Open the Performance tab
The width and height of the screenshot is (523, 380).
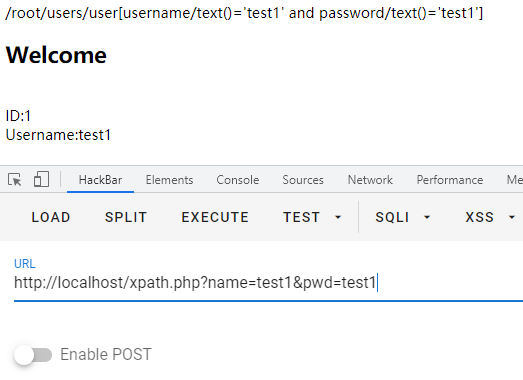point(450,180)
